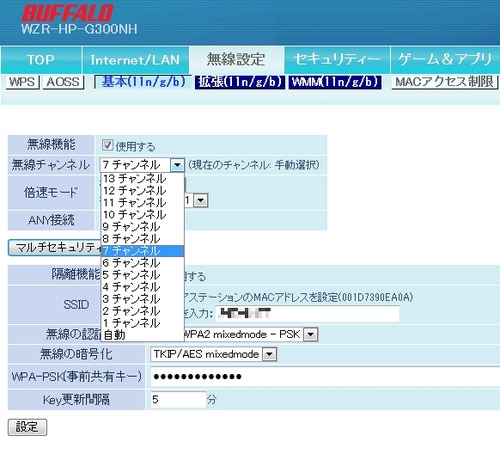Select 基本(11n/g/b) sub-tab
This screenshot has height=454, width=500.
click(x=143, y=82)
